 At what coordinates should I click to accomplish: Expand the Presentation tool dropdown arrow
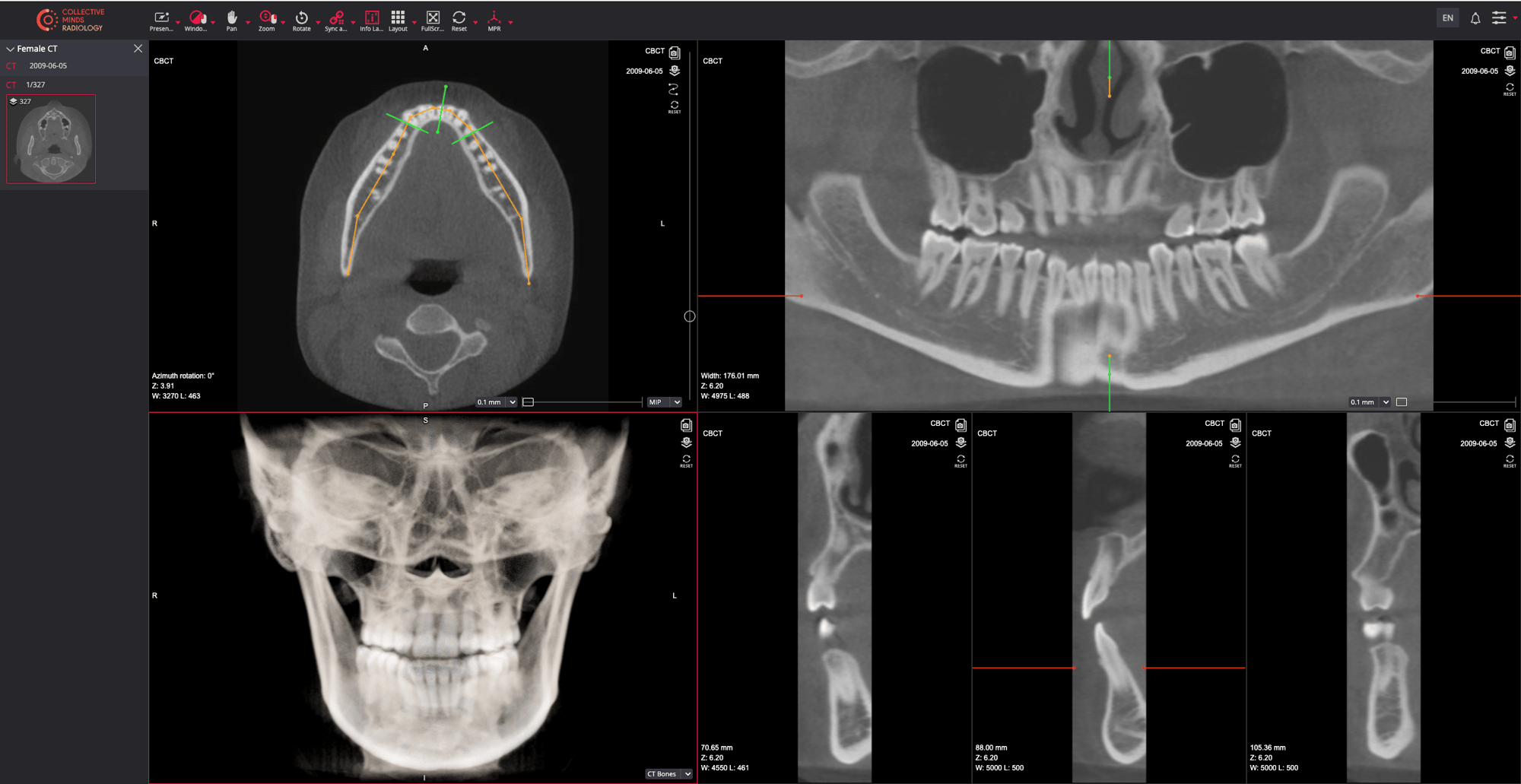178,22
